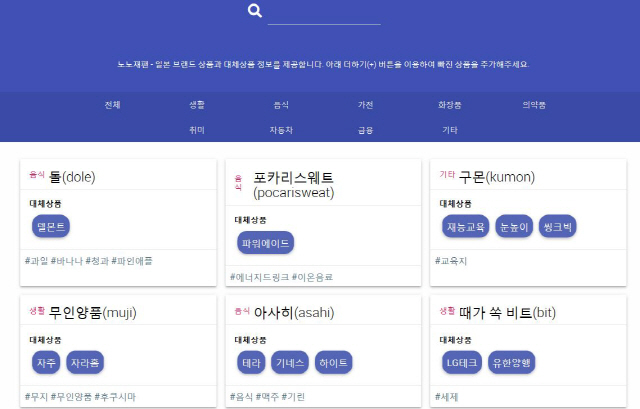Select the 자동차 category tab
The height and width of the screenshot is (409, 640).
281,130
